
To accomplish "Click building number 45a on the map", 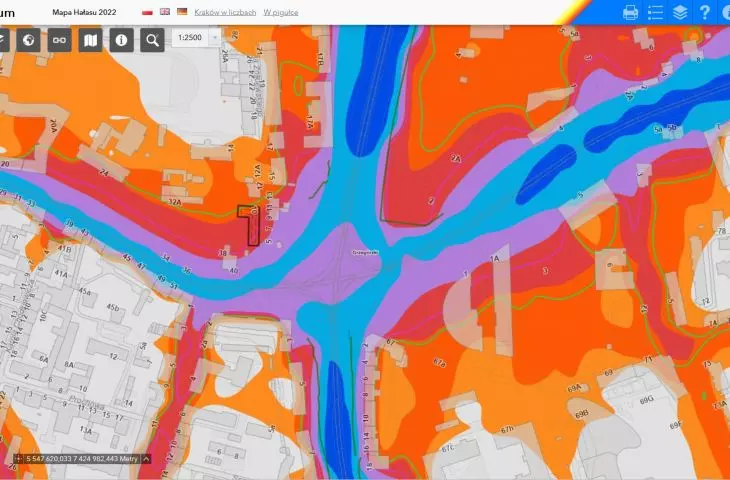I will (85, 291).
